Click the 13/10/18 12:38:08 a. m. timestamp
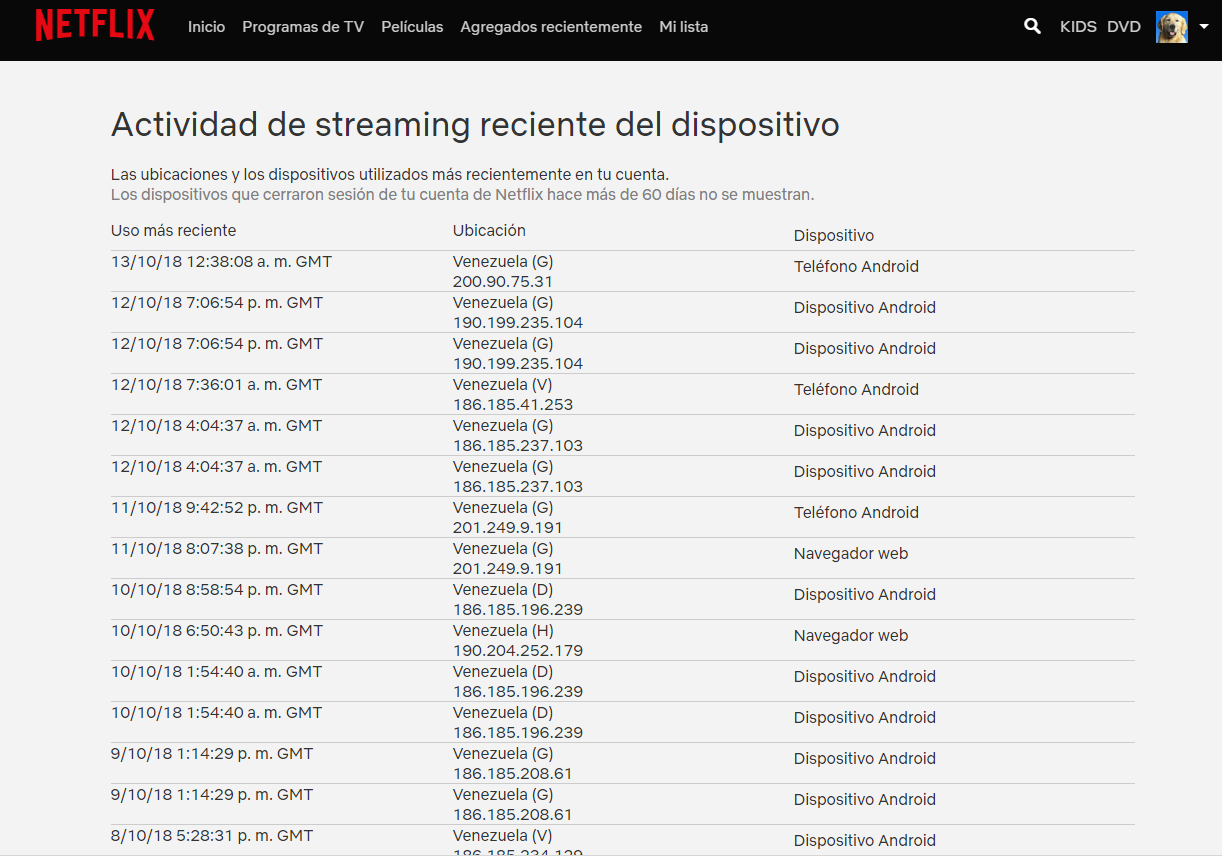This screenshot has height=858, width=1222. (221, 262)
